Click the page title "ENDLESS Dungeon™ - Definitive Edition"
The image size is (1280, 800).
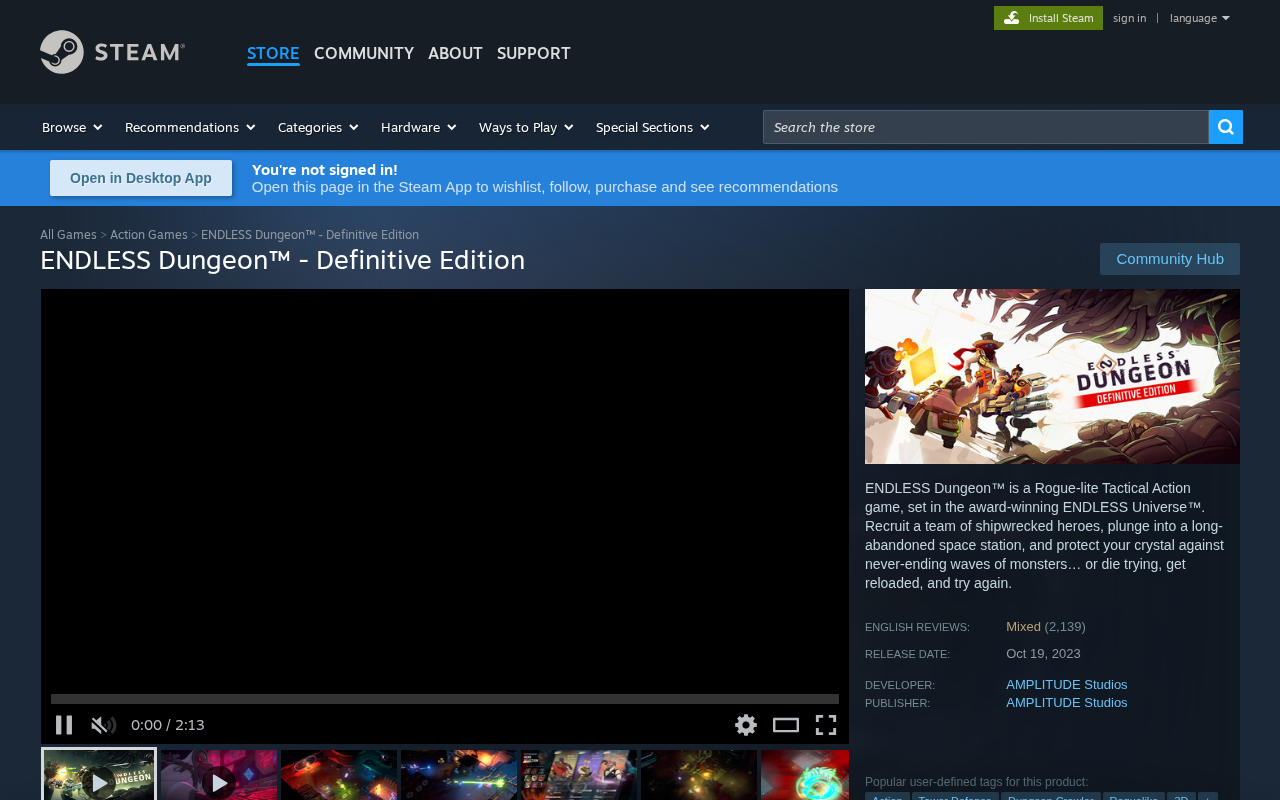(x=283, y=260)
